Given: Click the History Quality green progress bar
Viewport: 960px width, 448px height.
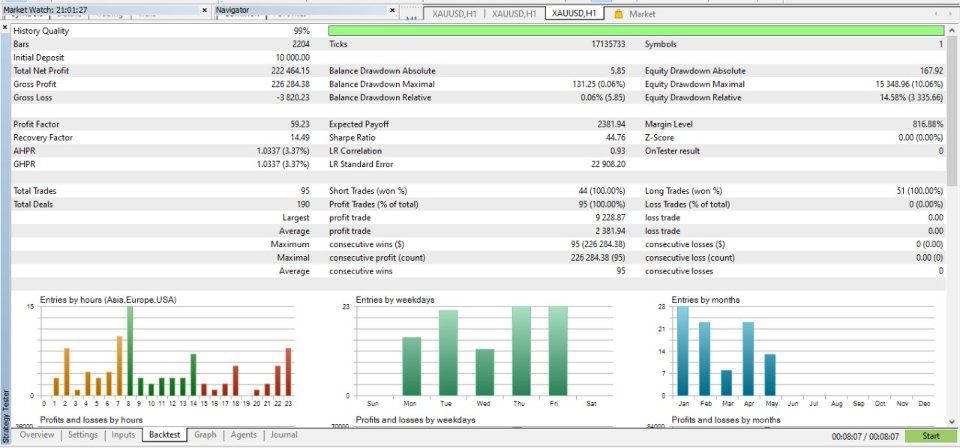Looking at the screenshot, I should (x=636, y=31).
